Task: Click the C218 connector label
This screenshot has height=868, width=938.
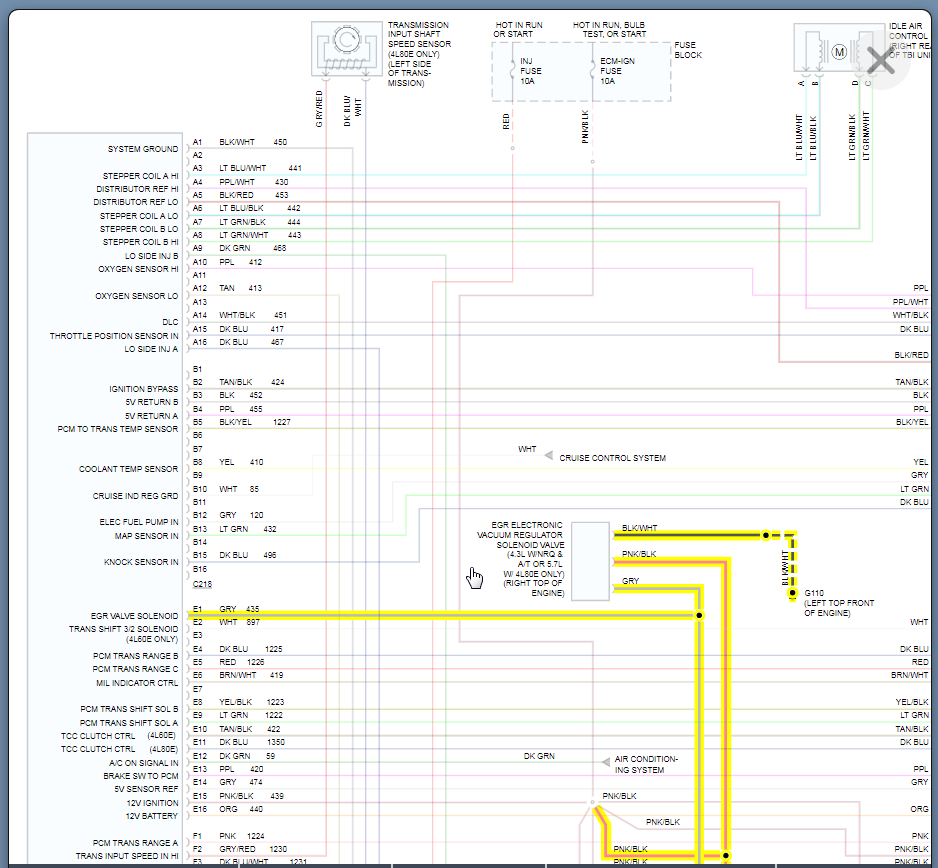Action: click(x=202, y=583)
